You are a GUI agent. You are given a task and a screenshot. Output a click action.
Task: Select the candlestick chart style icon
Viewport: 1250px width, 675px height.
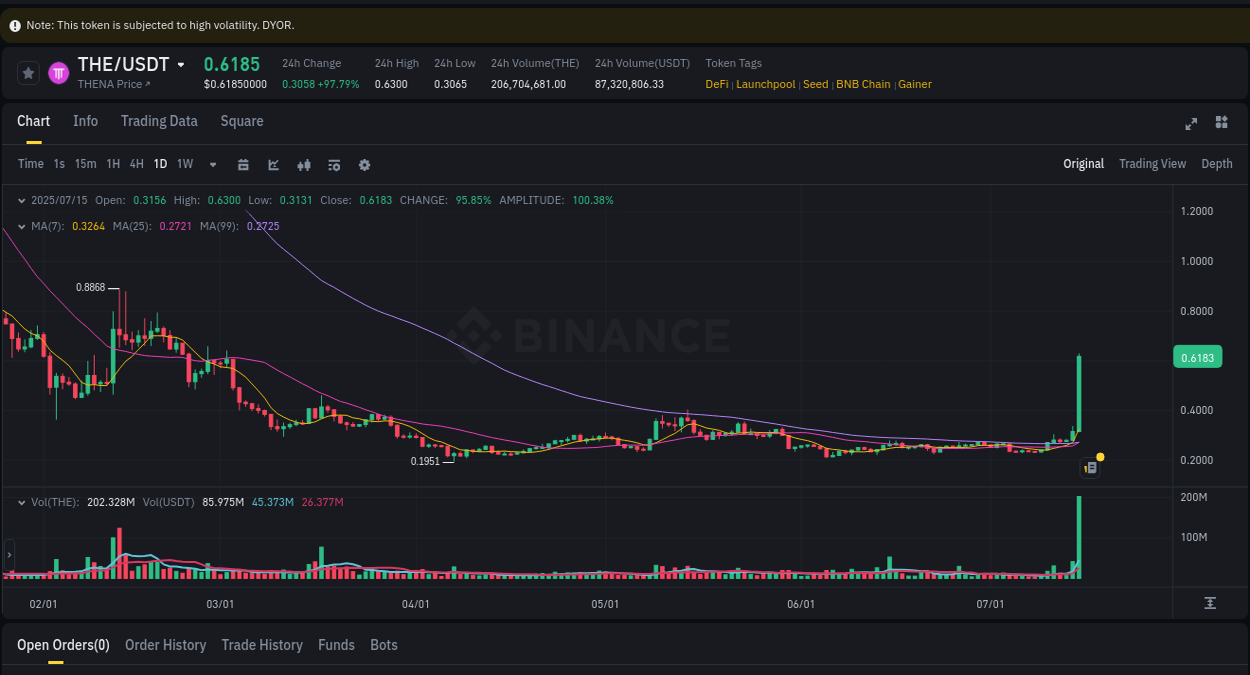pyautogui.click(x=304, y=164)
